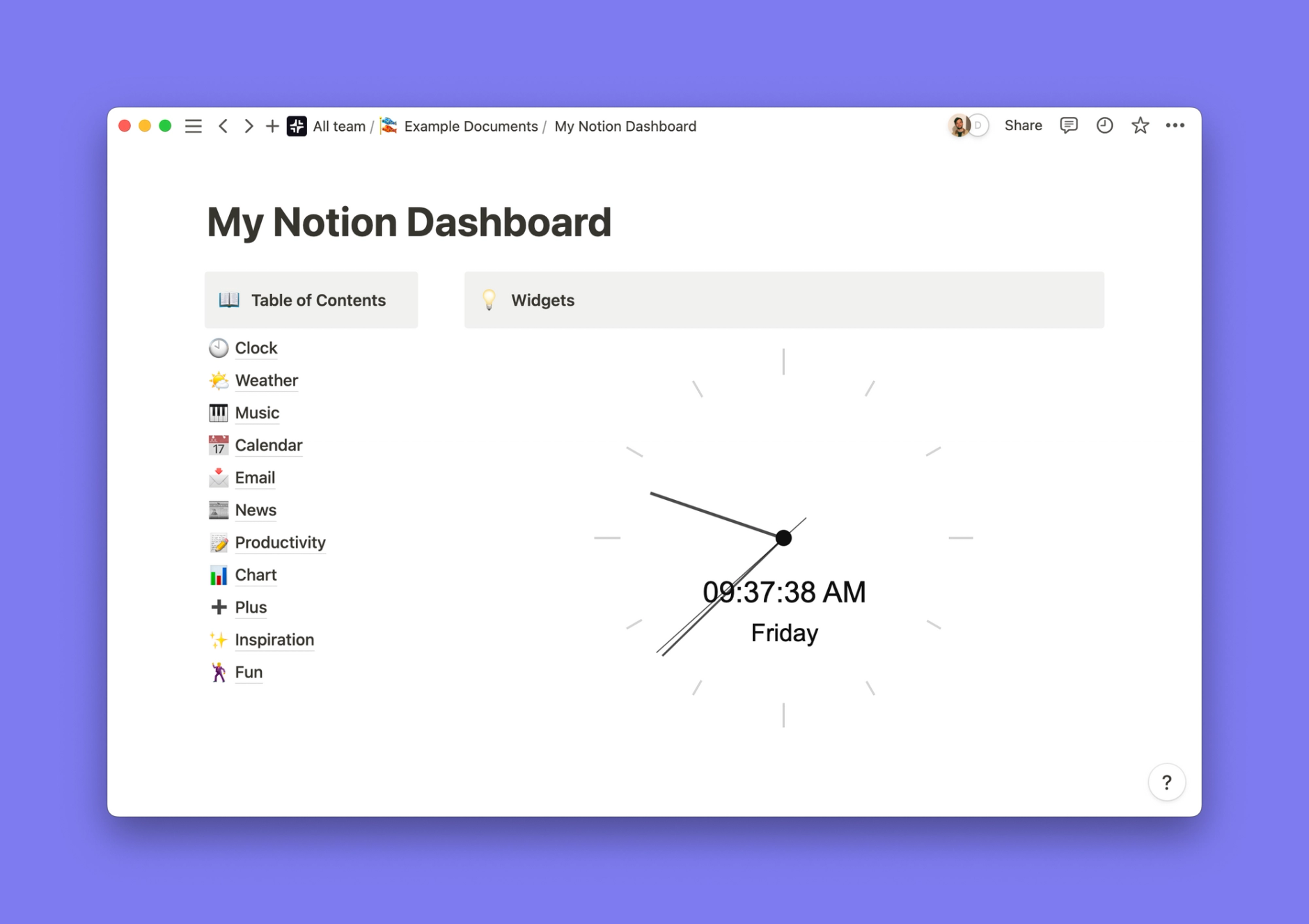Click the user avatar photo
Viewport: 1309px width, 924px height.
pos(959,125)
